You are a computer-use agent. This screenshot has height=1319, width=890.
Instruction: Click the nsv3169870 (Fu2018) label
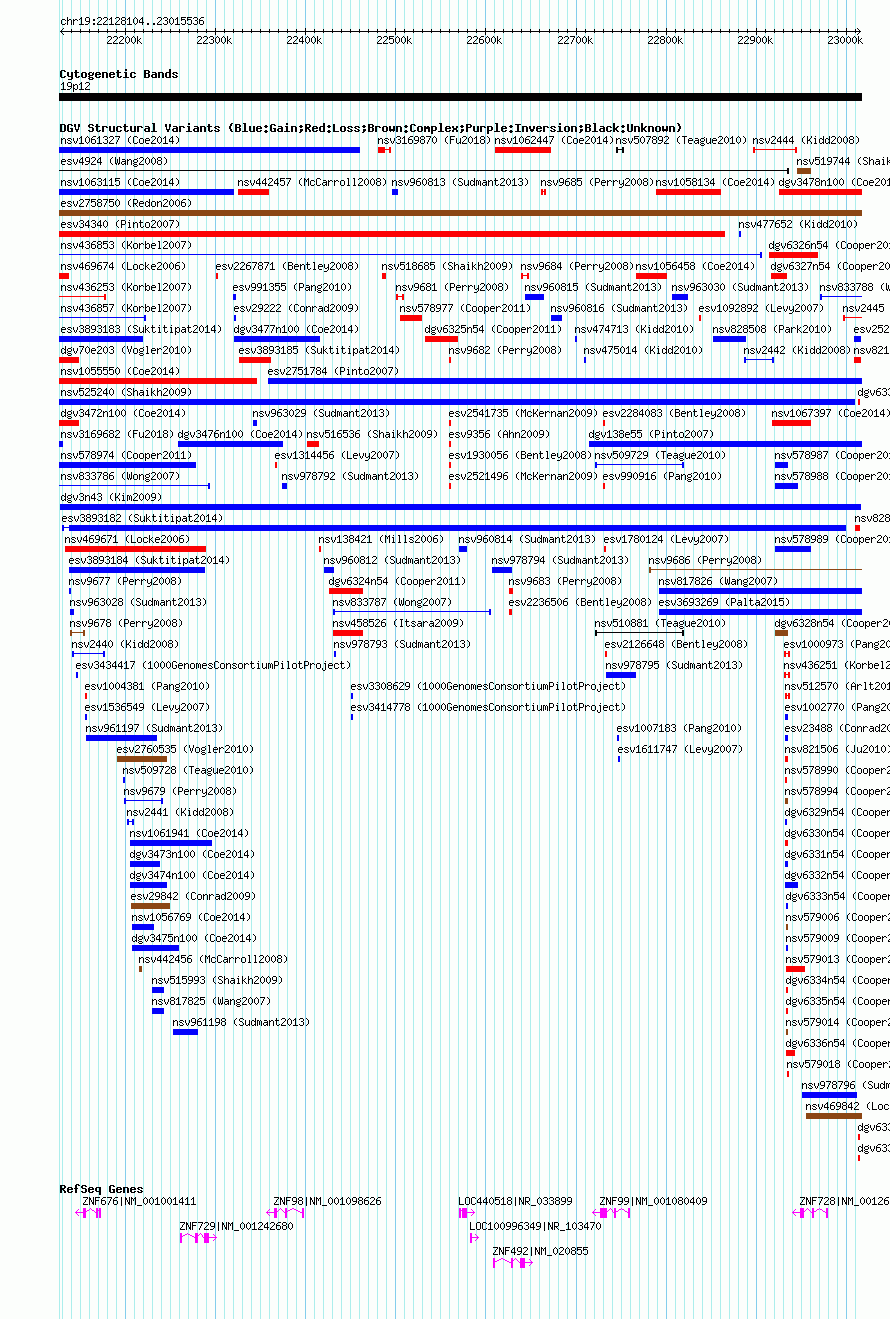click(x=434, y=140)
